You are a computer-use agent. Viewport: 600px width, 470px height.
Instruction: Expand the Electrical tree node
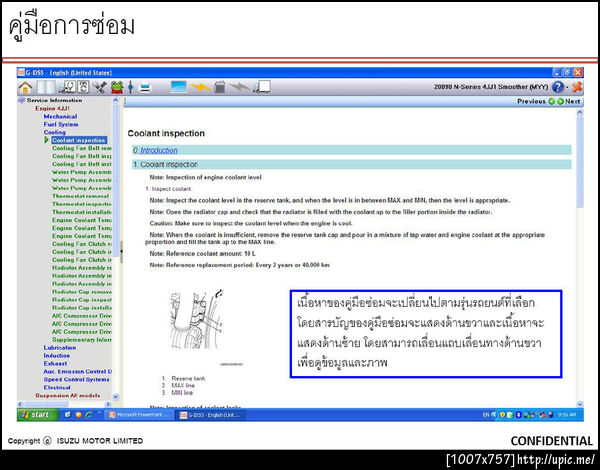(57, 387)
